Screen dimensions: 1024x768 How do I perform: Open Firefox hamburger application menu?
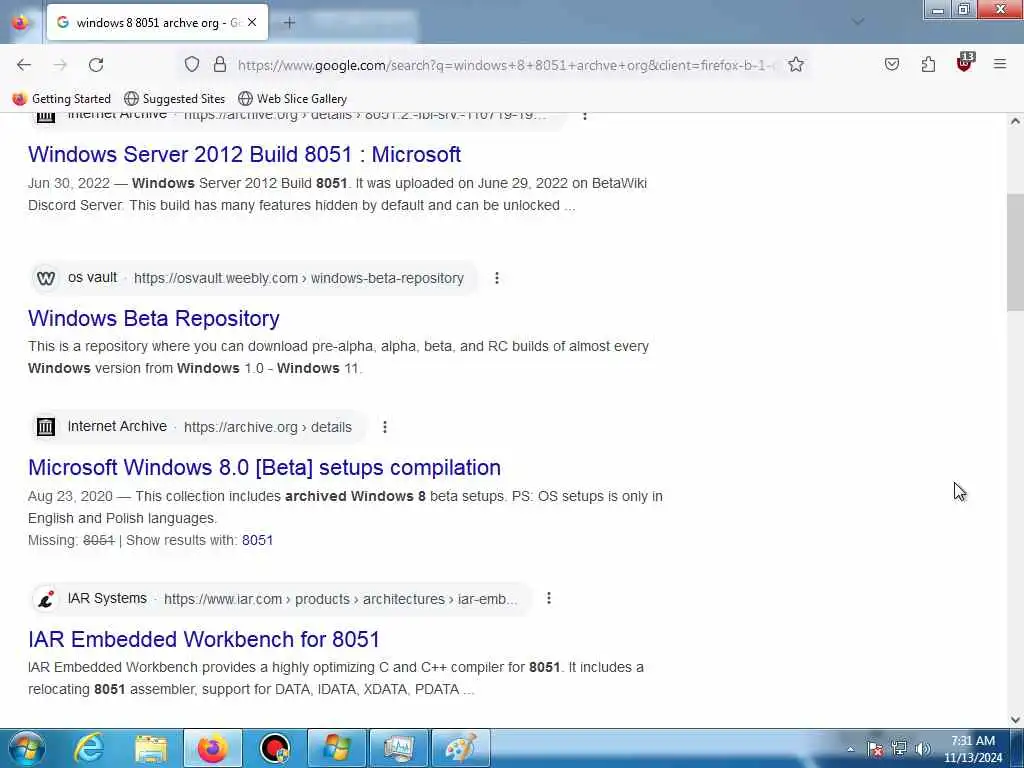pos(1000,64)
